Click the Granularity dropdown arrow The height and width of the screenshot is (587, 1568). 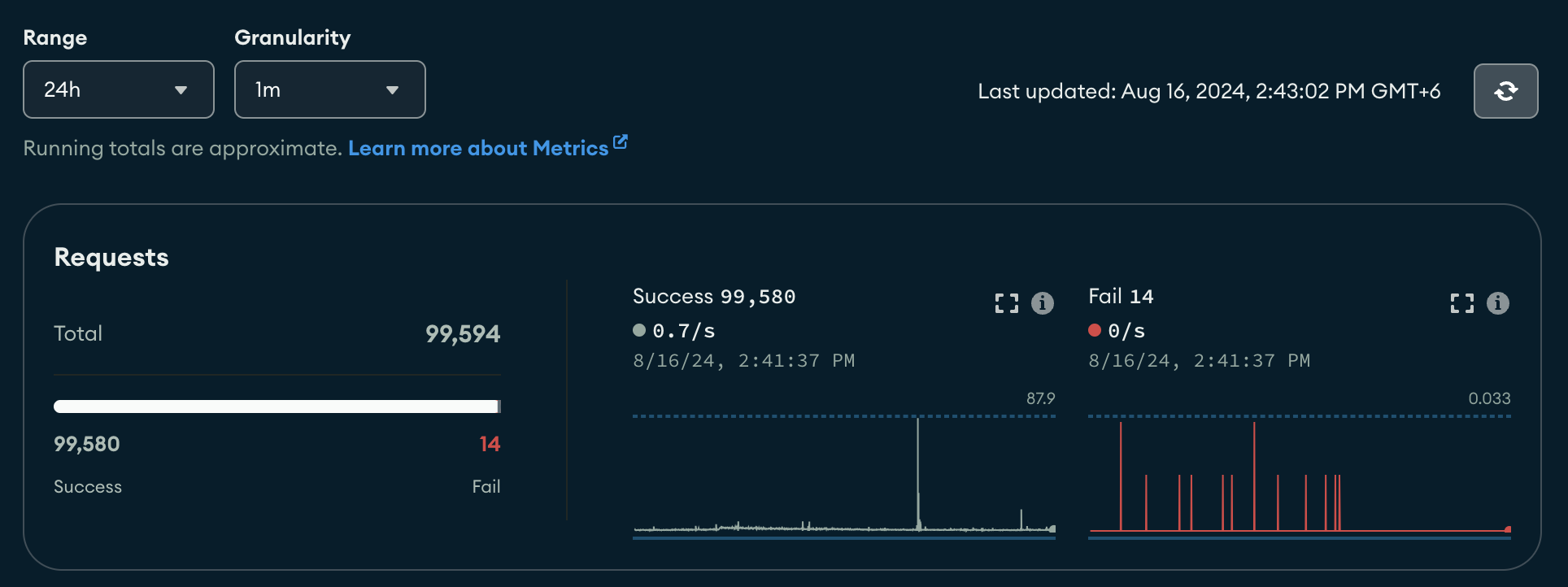[x=393, y=90]
